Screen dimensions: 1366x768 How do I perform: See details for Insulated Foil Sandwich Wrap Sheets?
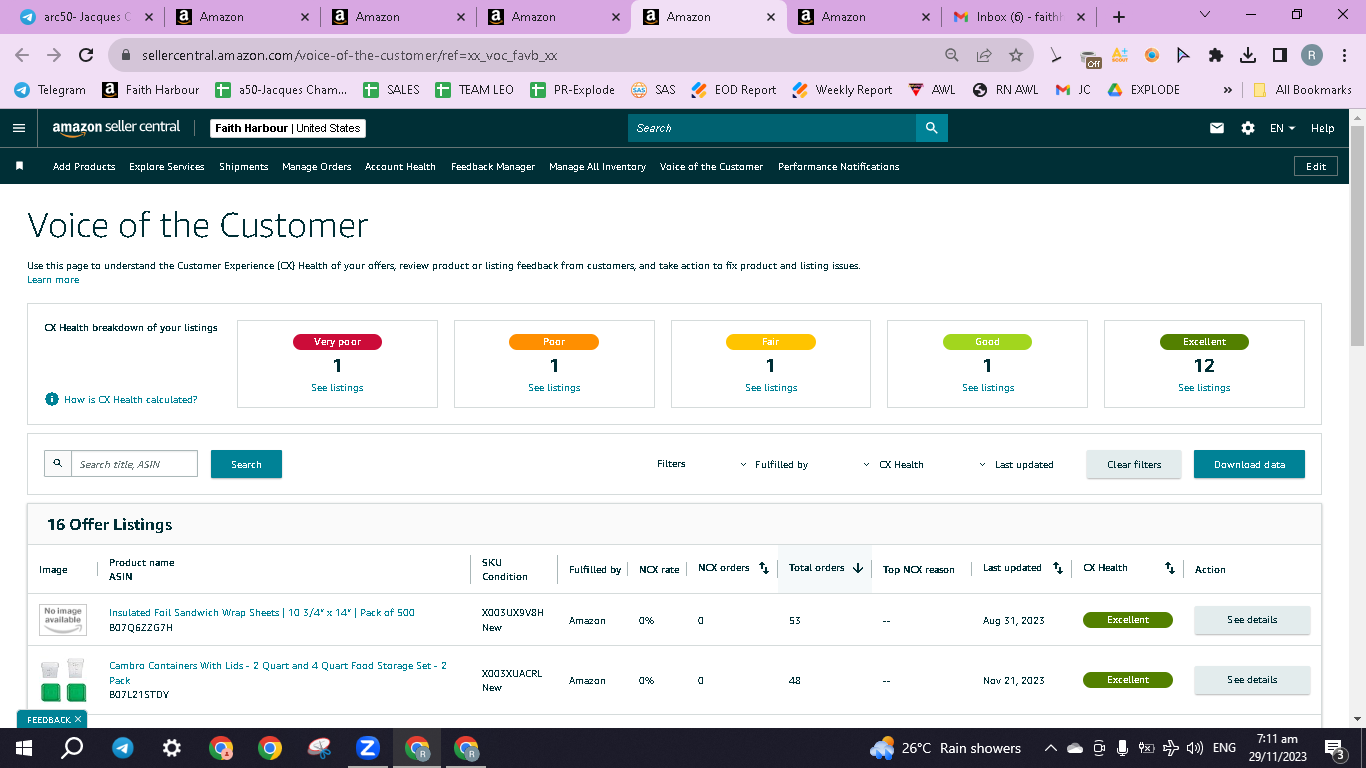(1252, 620)
